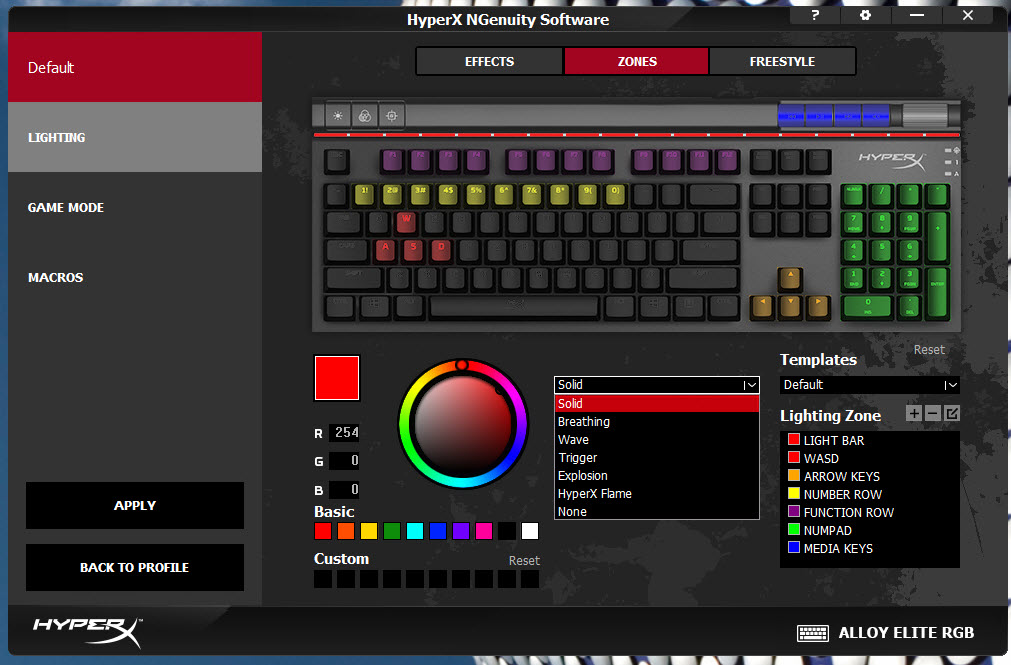Viewport: 1011px width, 665px height.
Task: Click the RGB color-circles button on the keyboard
Action: tap(364, 116)
